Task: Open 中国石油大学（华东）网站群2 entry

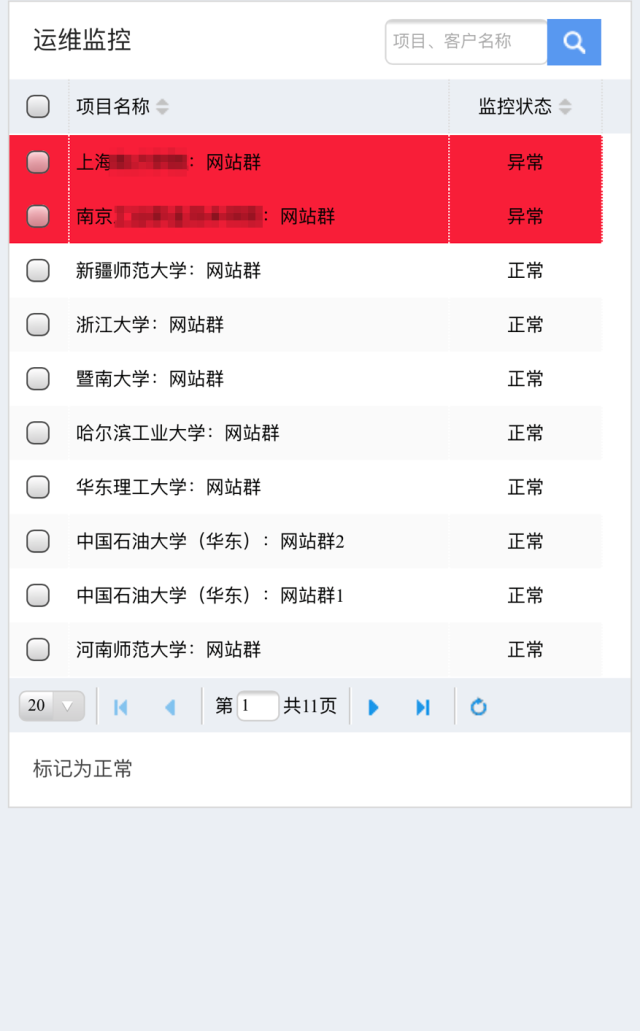Action: [210, 542]
